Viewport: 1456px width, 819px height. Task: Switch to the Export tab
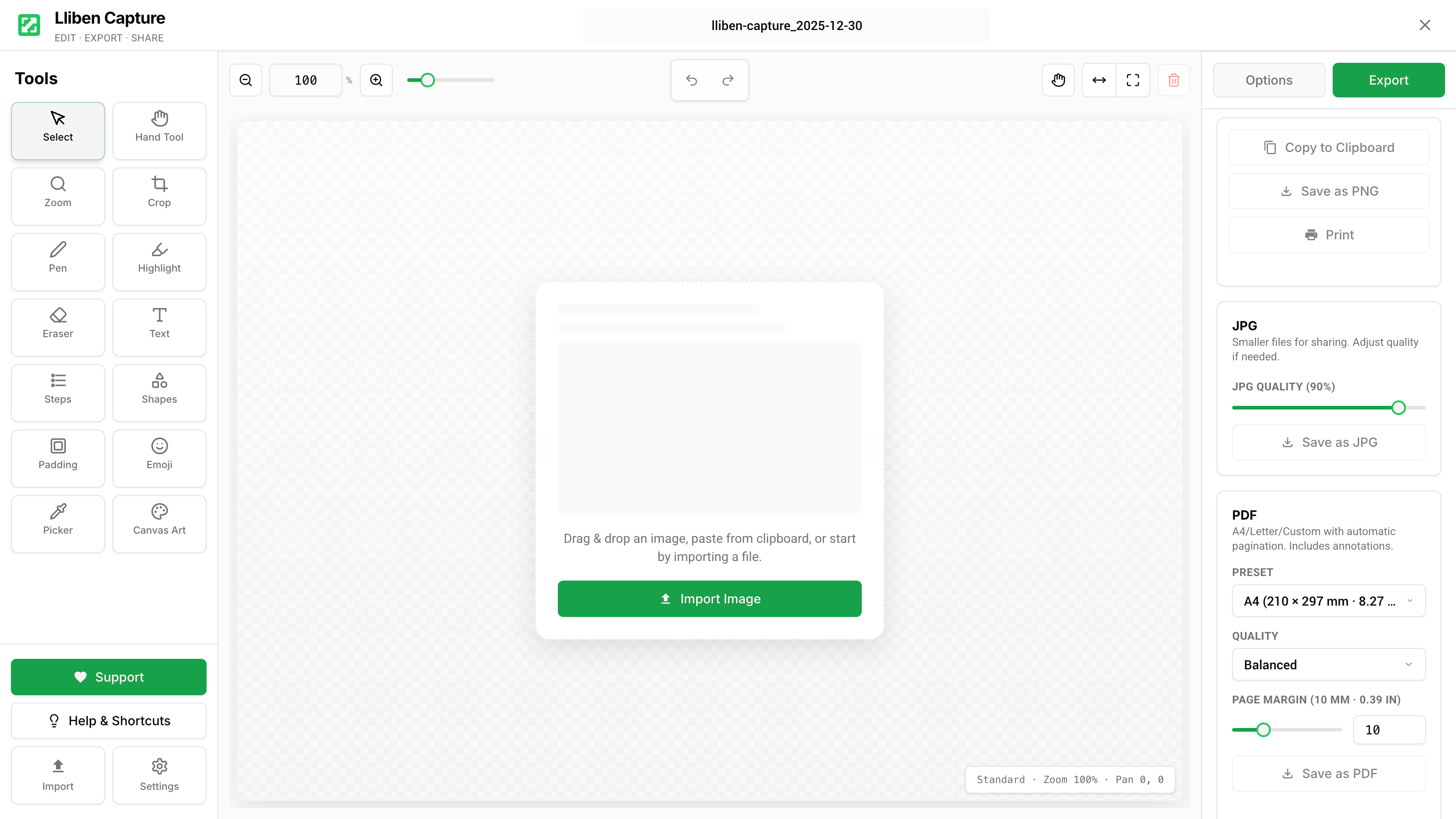(1388, 80)
